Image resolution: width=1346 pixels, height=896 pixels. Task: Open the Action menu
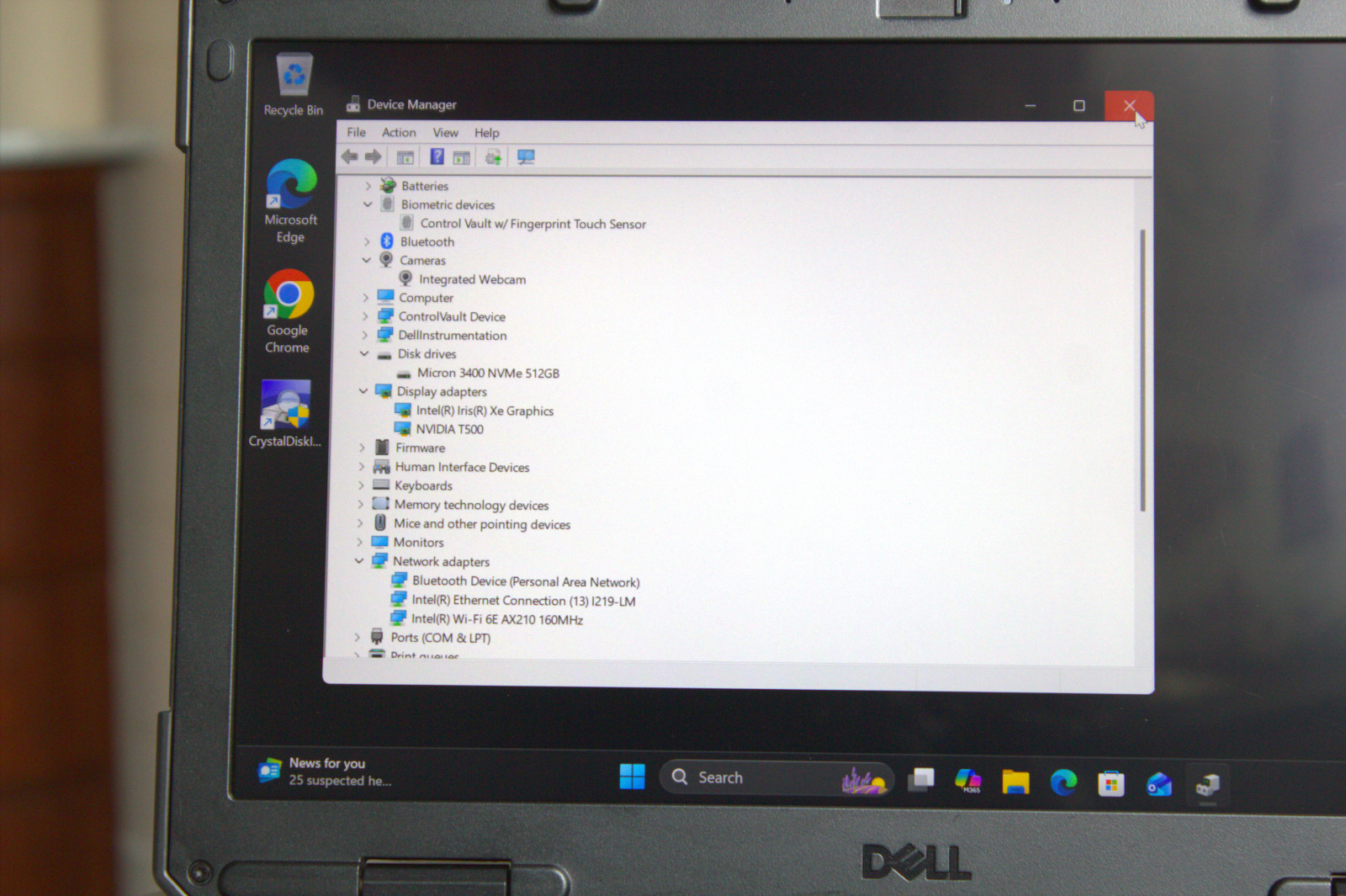[x=399, y=132]
